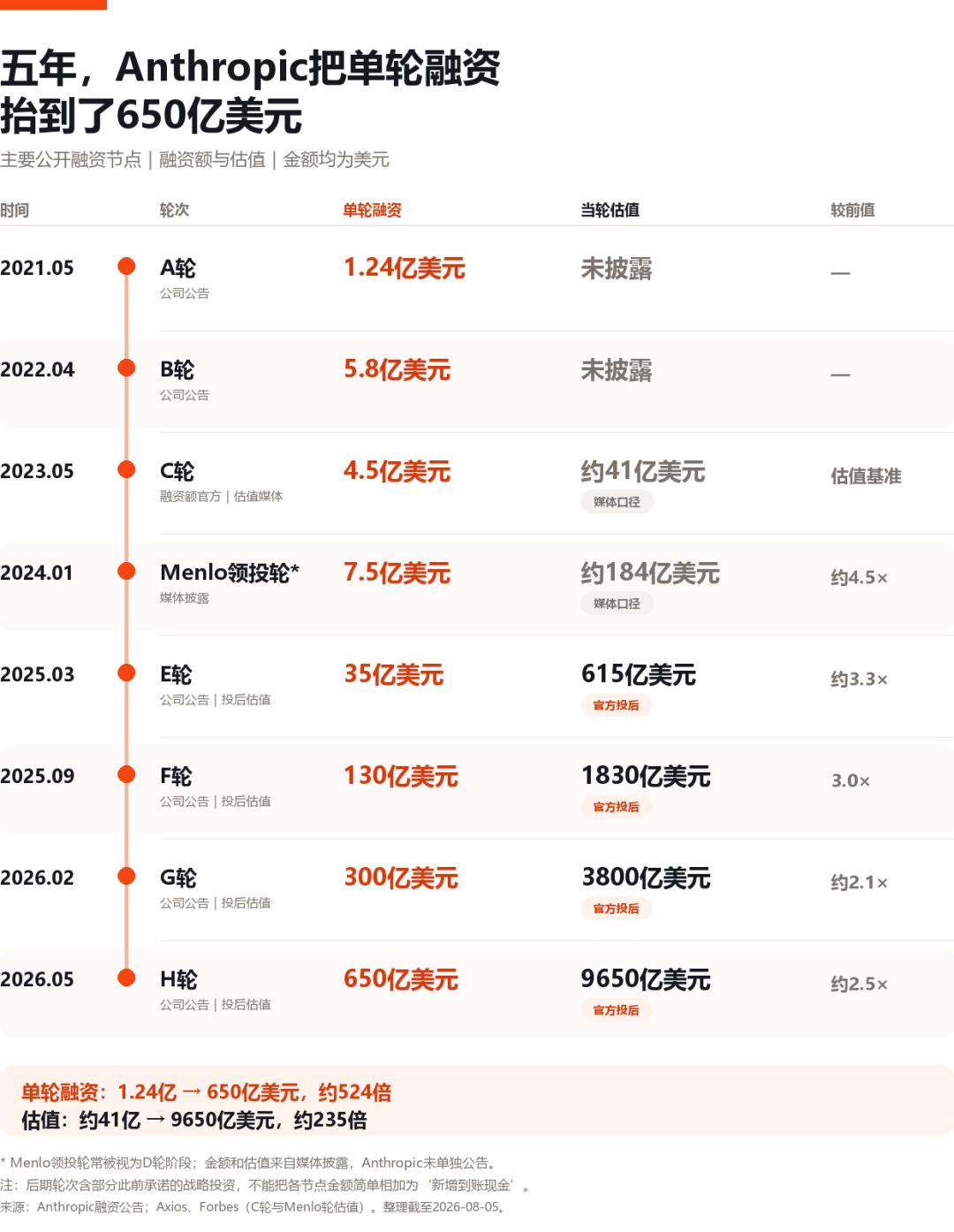The width and height of the screenshot is (954, 1232).
Task: Click the 650亿美元 amount in the H轮 row
Action: coord(401,979)
